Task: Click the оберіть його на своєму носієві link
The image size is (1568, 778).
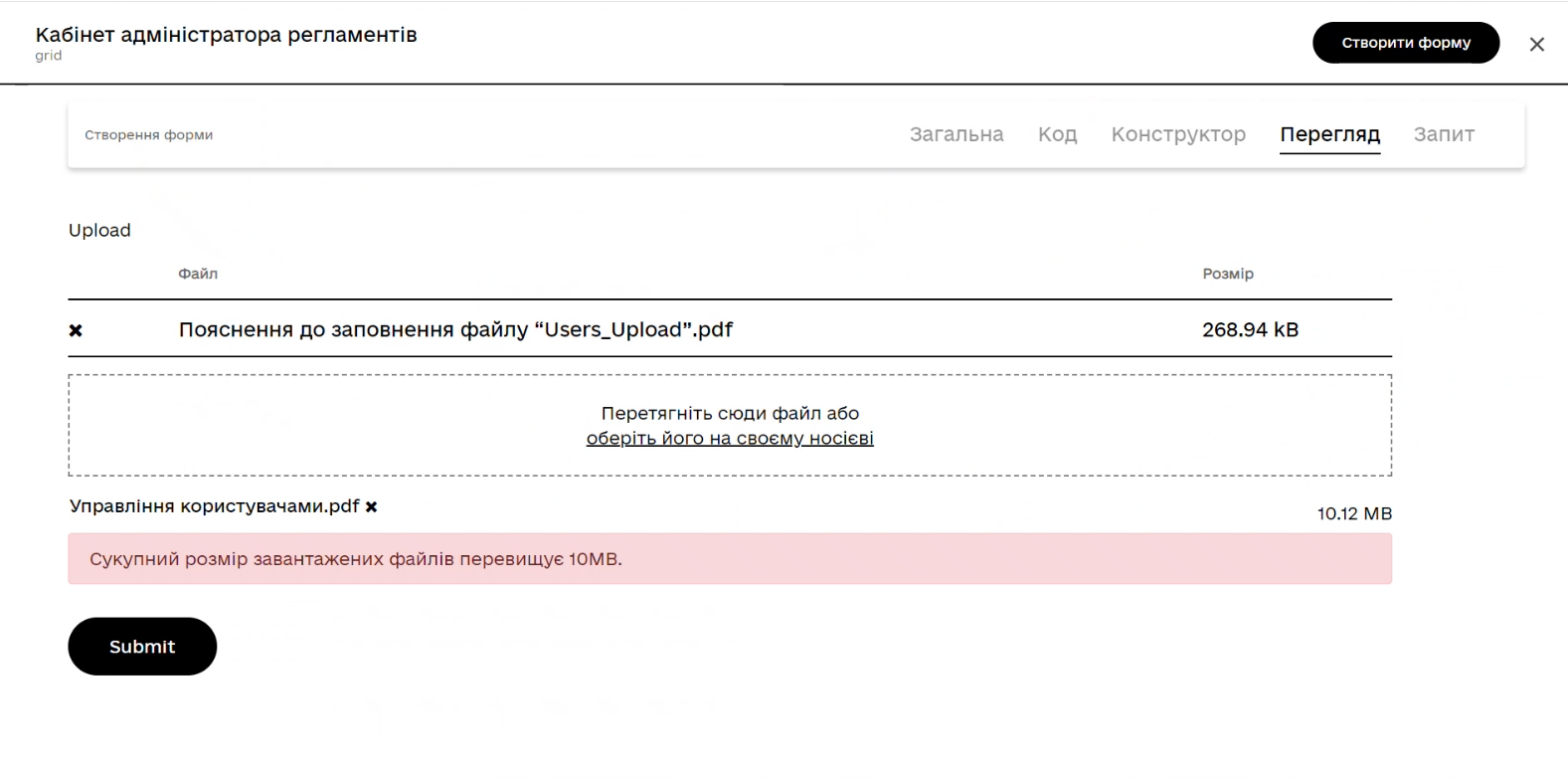Action: pos(730,439)
